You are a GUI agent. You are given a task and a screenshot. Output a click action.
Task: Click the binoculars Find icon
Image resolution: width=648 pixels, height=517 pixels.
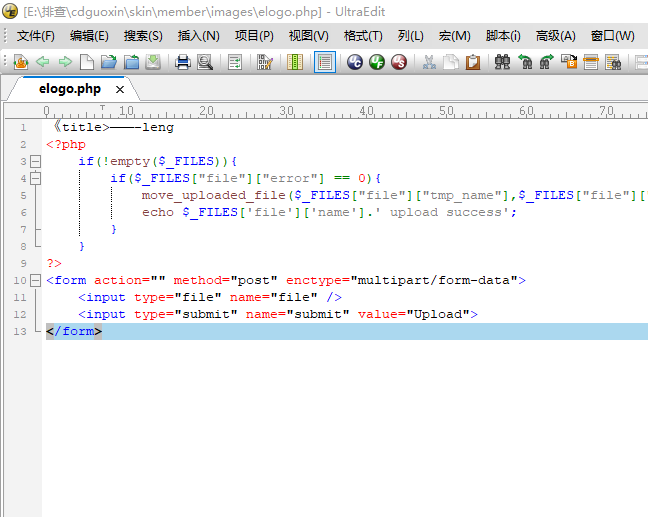coord(502,62)
